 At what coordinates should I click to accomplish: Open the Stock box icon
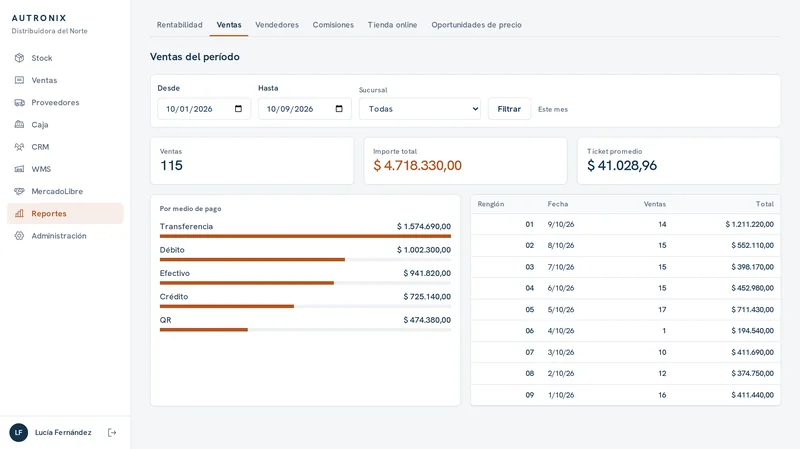coord(19,58)
